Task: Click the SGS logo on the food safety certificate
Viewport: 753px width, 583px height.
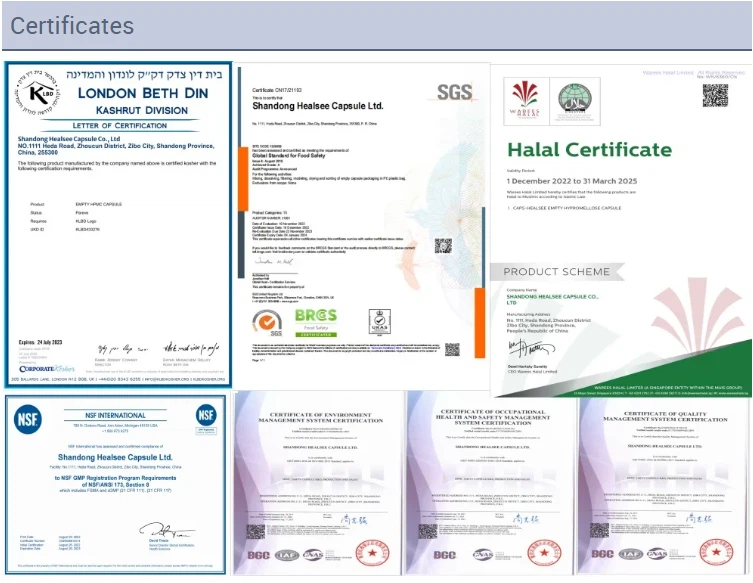Action: (x=454, y=93)
